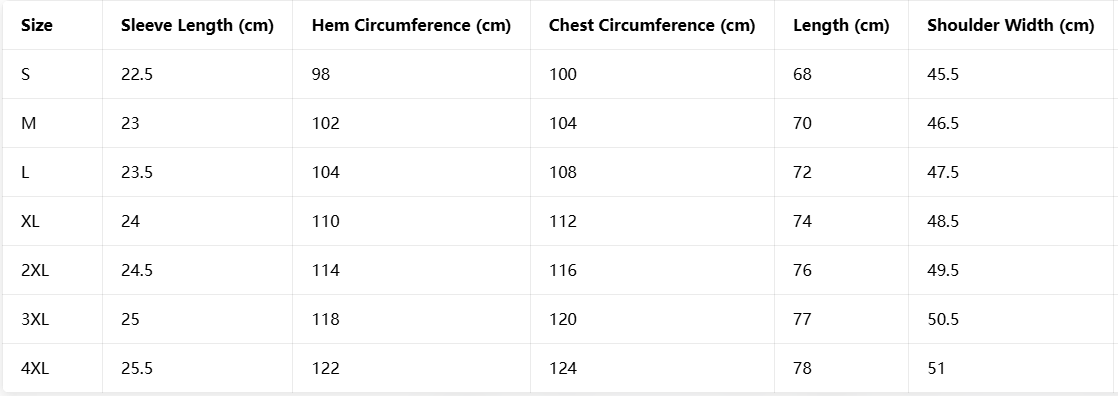Select the XL size cell
1118x396 pixels.
(x=31, y=221)
